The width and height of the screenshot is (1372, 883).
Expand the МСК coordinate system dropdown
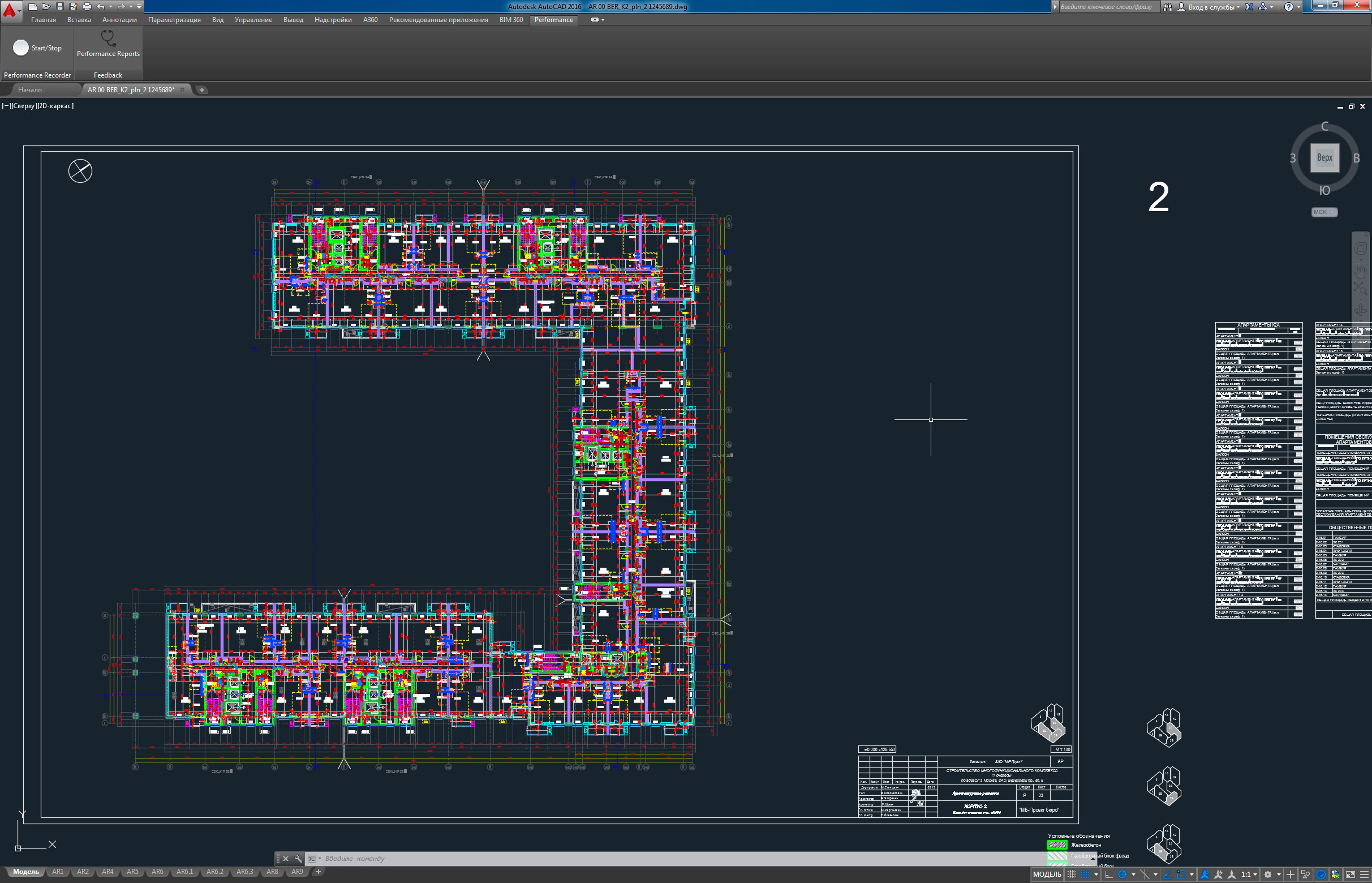click(x=1324, y=212)
